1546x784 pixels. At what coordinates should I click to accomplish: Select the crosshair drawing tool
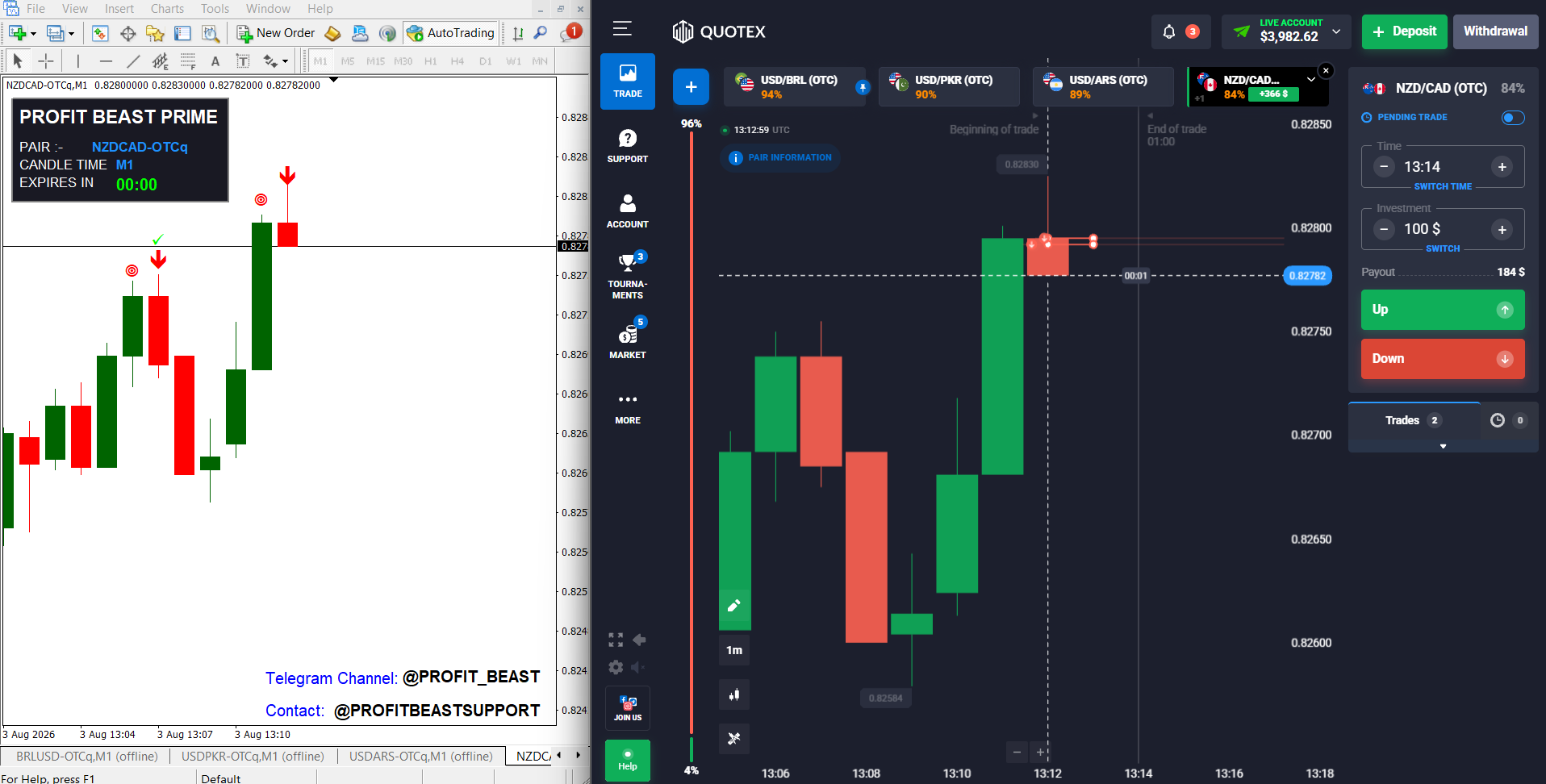(45, 60)
